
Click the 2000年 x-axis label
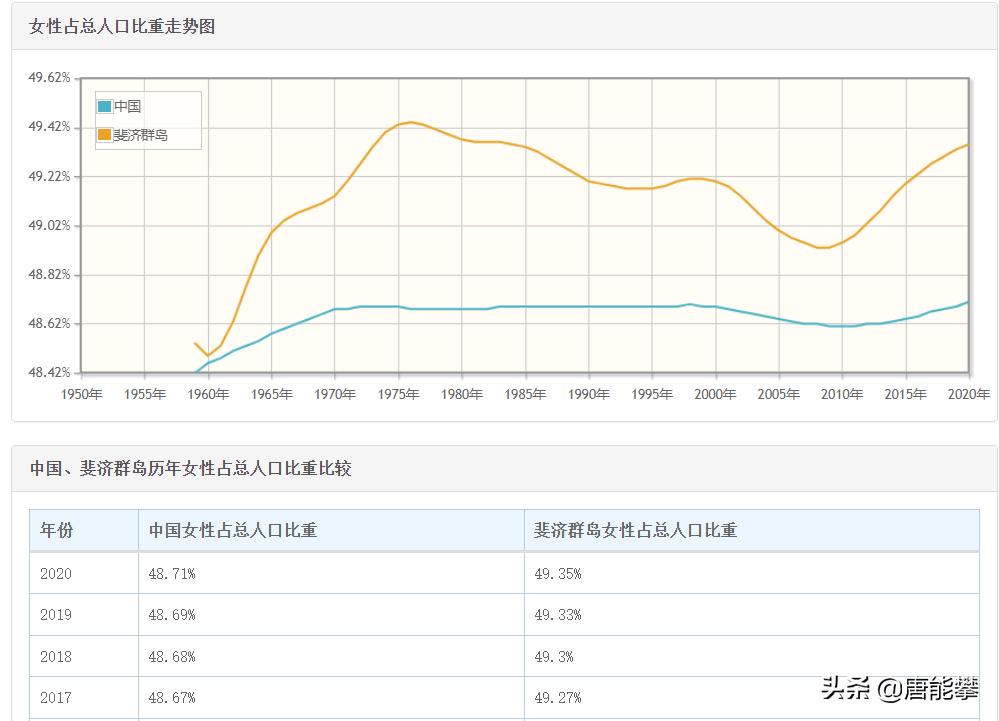coord(715,394)
